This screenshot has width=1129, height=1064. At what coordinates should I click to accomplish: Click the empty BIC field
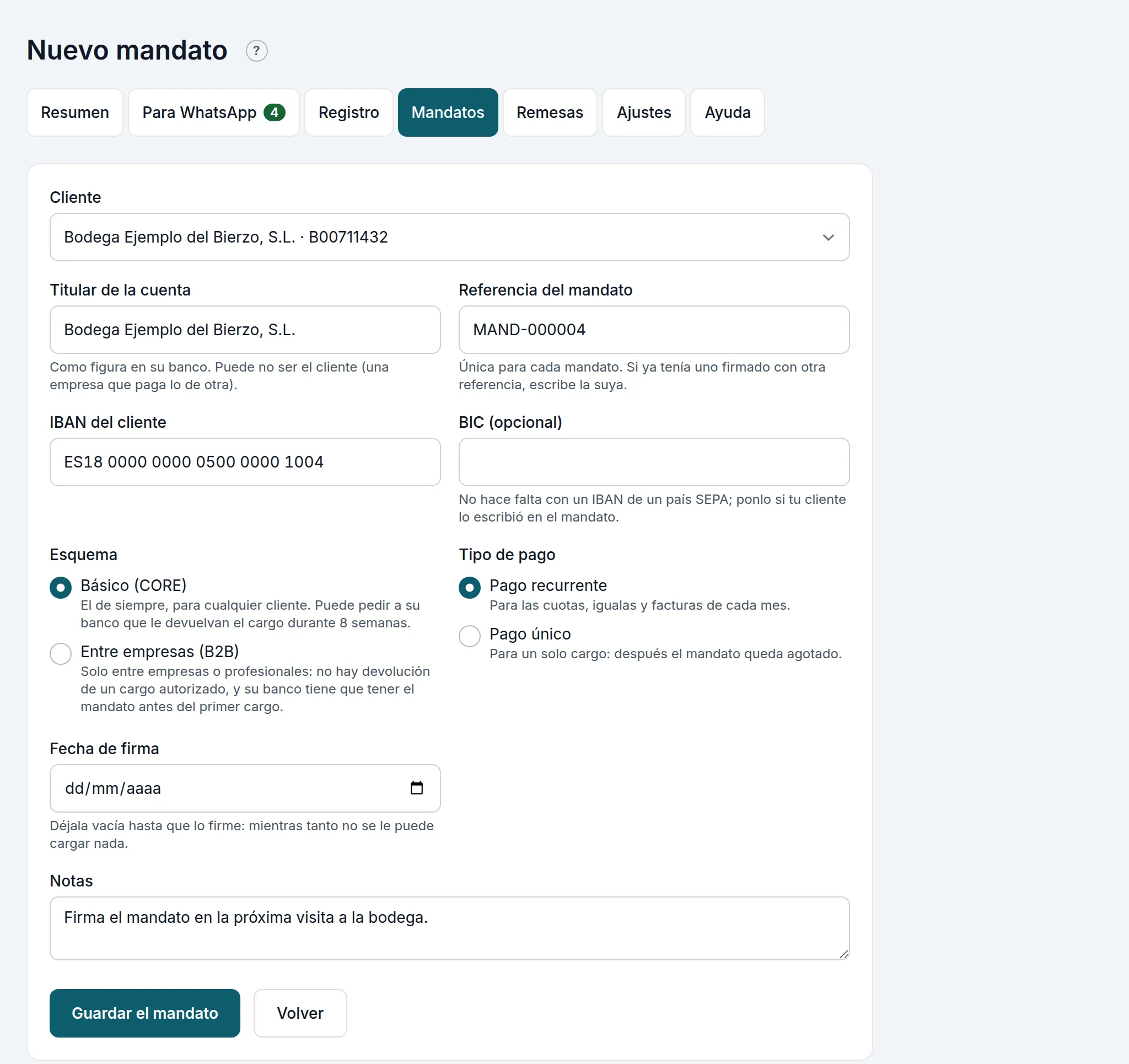coord(654,462)
